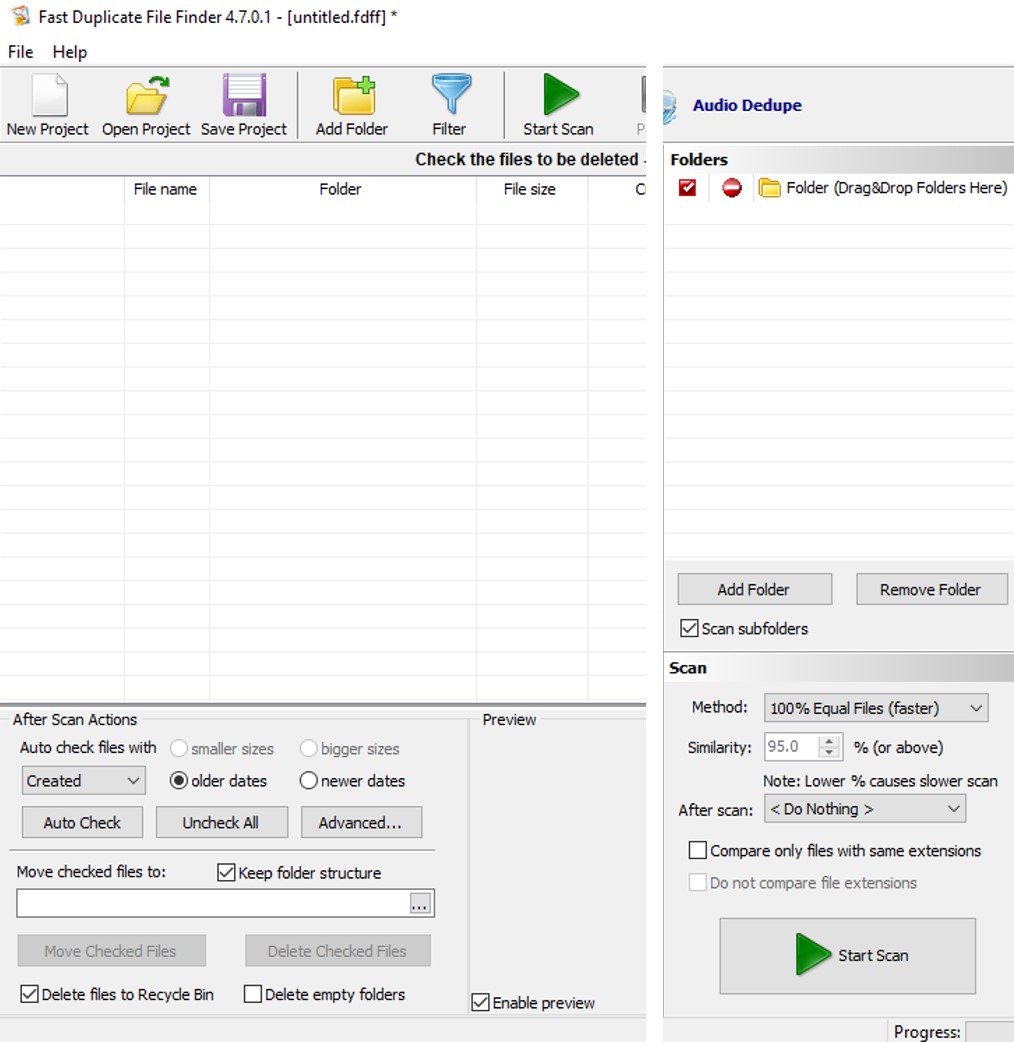Open the Method dropdown in the Scan panel

click(876, 708)
